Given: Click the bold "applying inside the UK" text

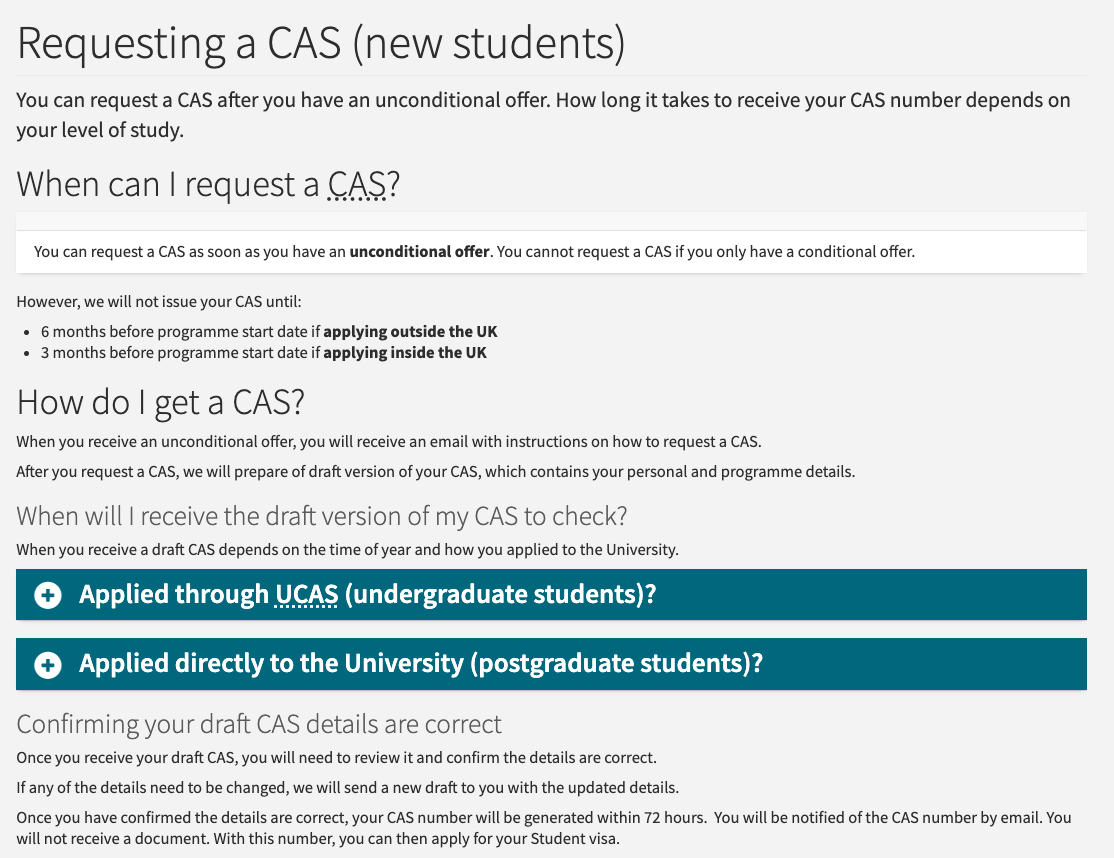Looking at the screenshot, I should (405, 353).
